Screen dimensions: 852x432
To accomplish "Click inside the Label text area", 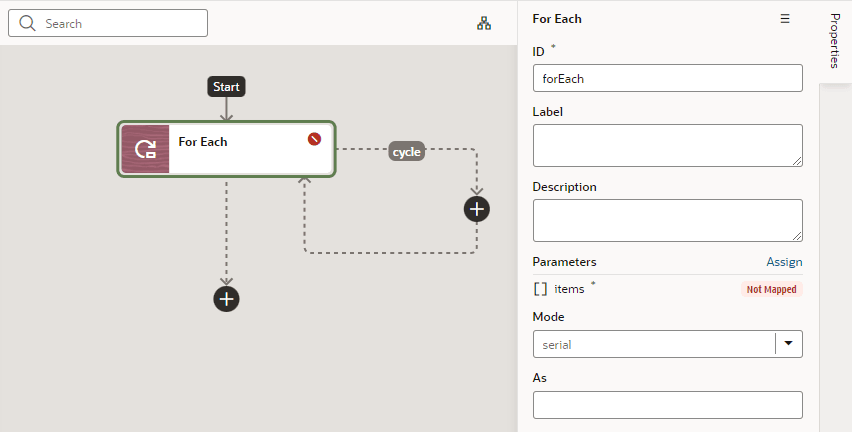I will pos(667,145).
